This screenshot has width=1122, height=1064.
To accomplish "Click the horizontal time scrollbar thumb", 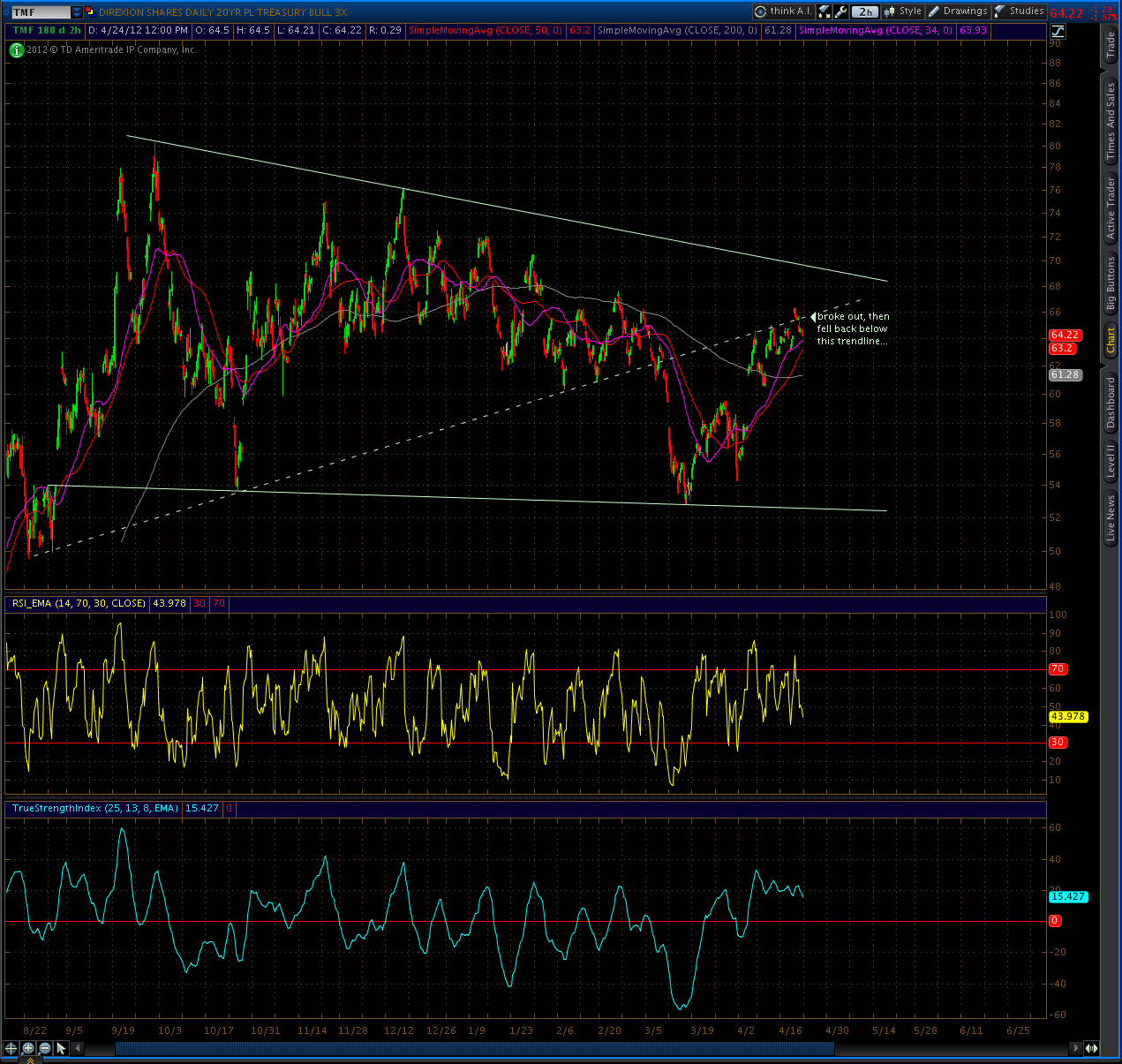I will pyautogui.click(x=475, y=1048).
